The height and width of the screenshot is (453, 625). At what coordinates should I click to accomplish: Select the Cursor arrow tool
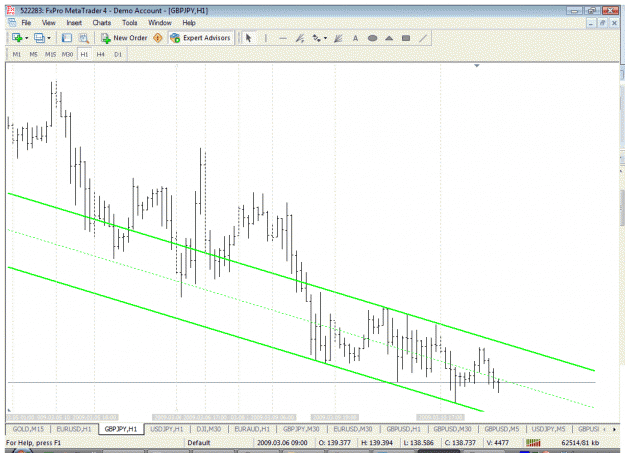coord(249,38)
